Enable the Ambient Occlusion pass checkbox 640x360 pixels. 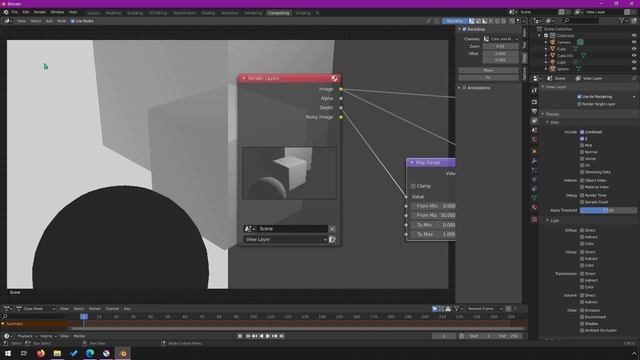[x=582, y=330]
